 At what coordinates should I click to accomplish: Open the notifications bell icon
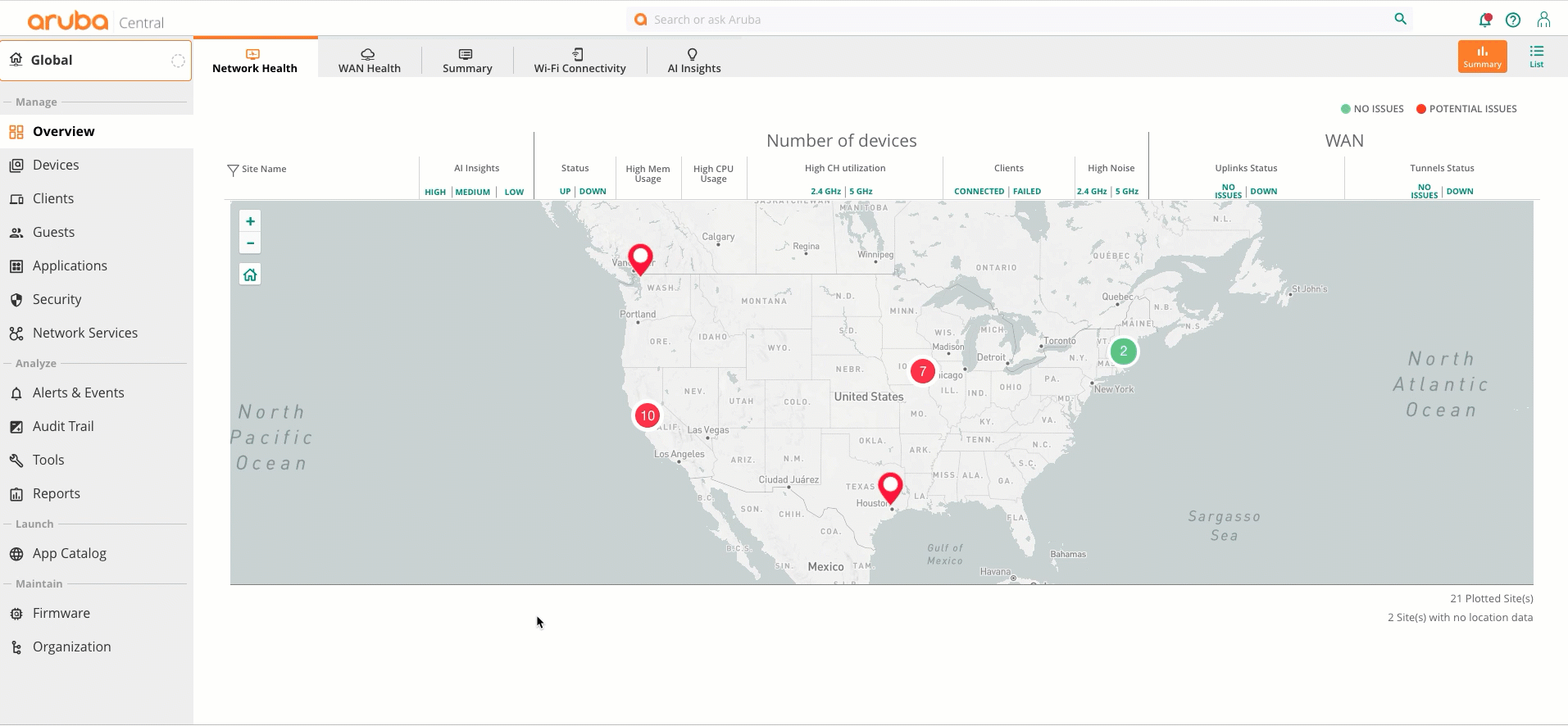point(1484,20)
